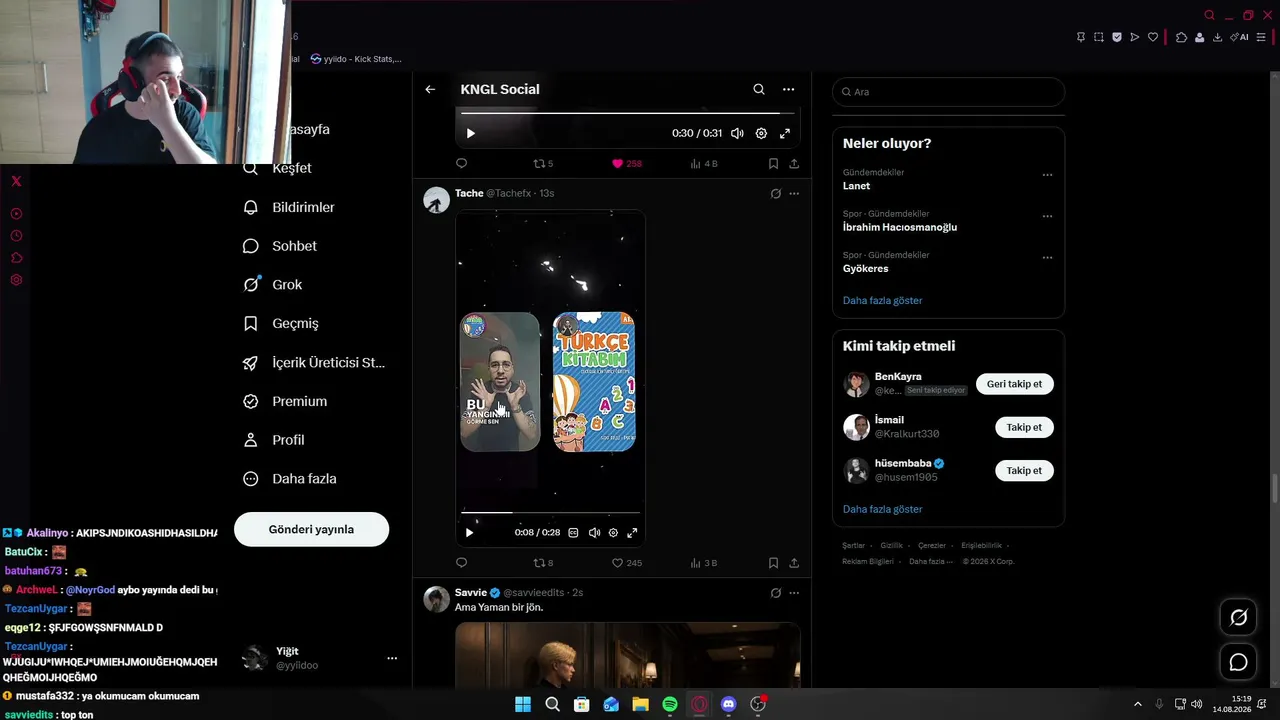Like Tache's post with 245 likes
Screen dimensions: 1280x720
[x=627, y=563]
